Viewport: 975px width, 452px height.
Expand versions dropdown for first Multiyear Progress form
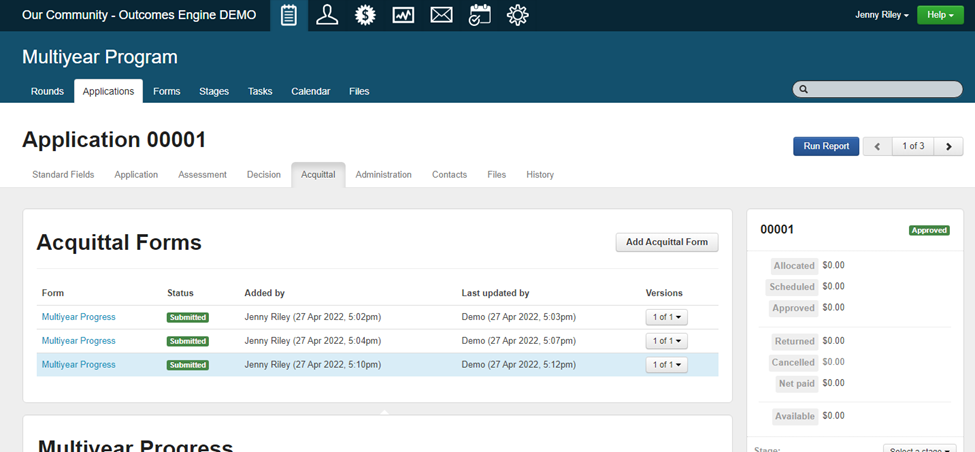666,317
